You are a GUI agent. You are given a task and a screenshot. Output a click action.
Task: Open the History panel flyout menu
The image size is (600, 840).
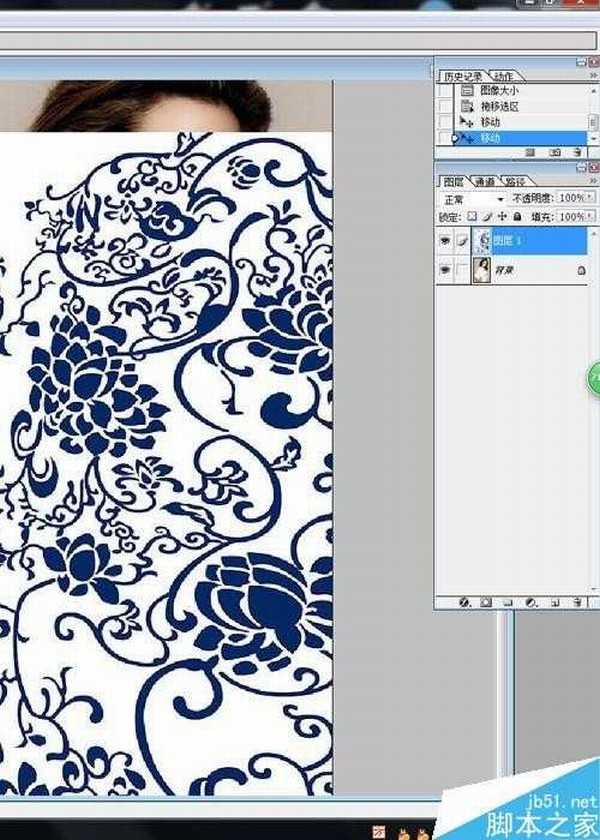click(594, 76)
